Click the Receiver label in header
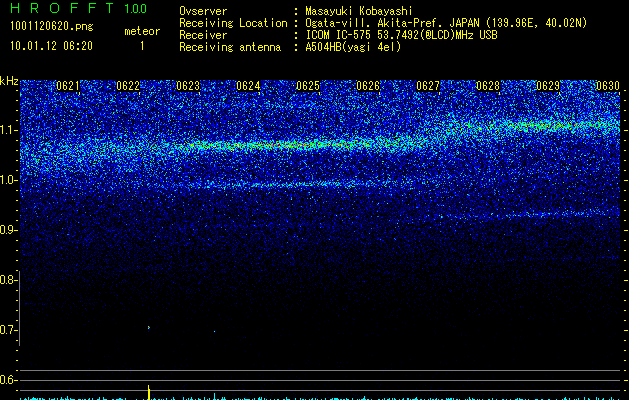 point(203,35)
